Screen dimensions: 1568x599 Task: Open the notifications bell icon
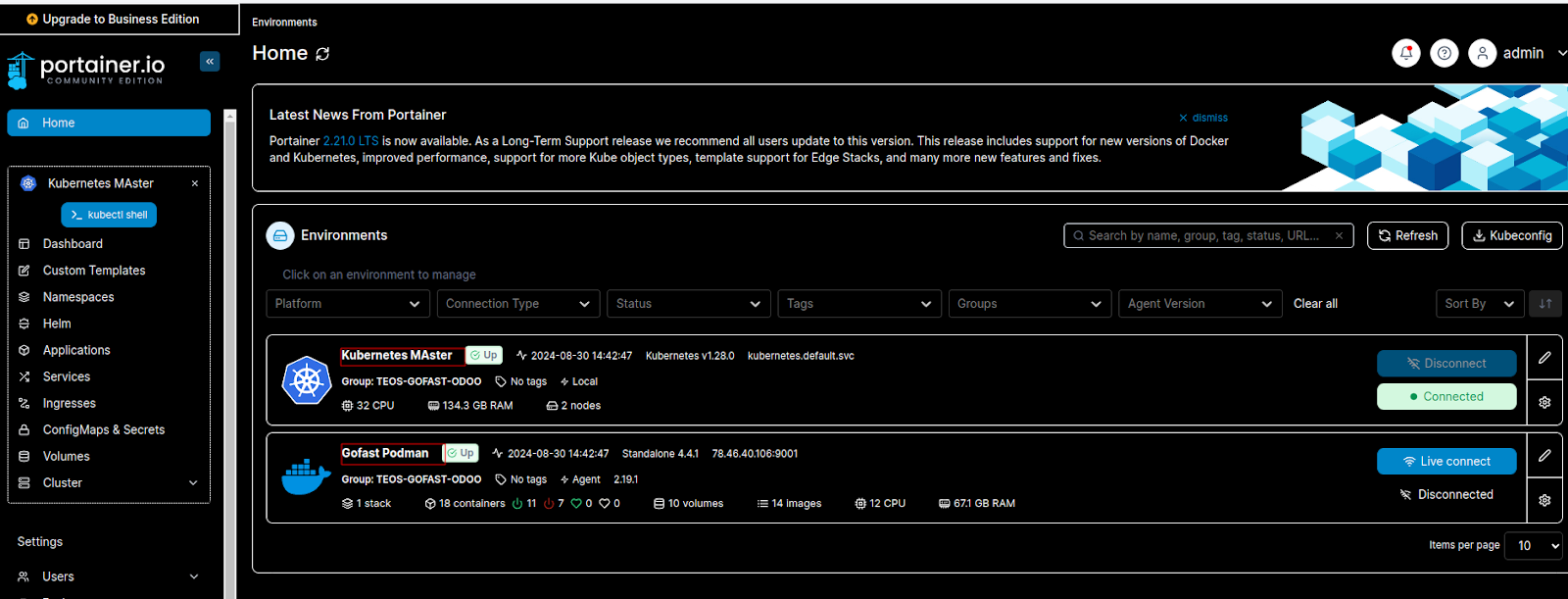tap(1406, 53)
